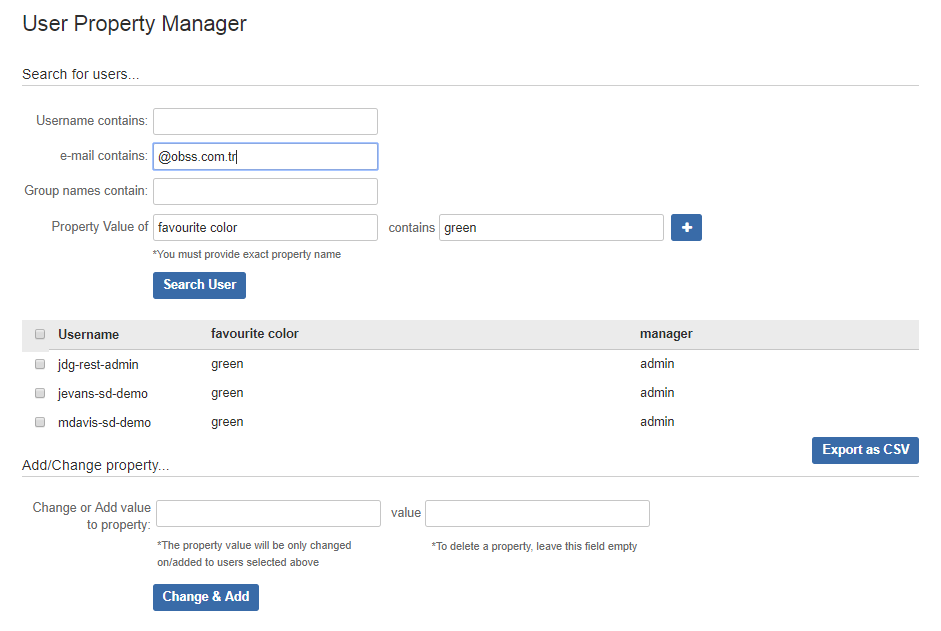Focus the Username contains field
The image size is (941, 631).
tap(265, 121)
